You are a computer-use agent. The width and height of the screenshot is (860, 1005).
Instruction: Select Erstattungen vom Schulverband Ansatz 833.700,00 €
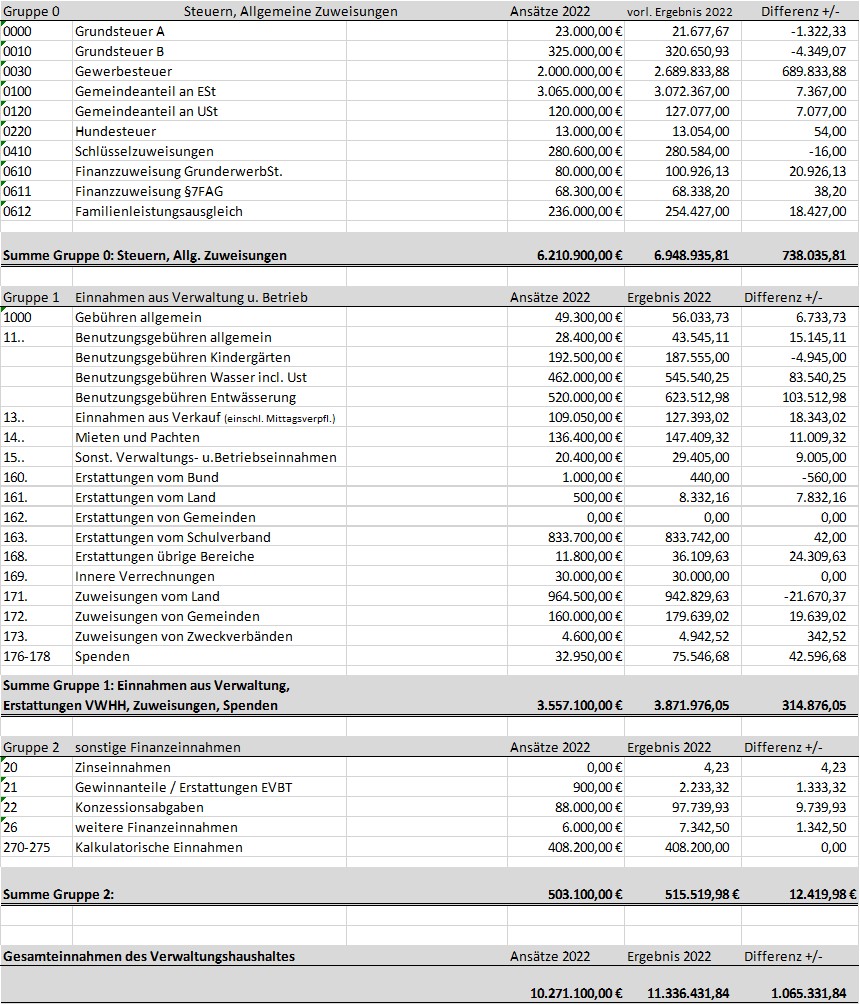coord(566,536)
